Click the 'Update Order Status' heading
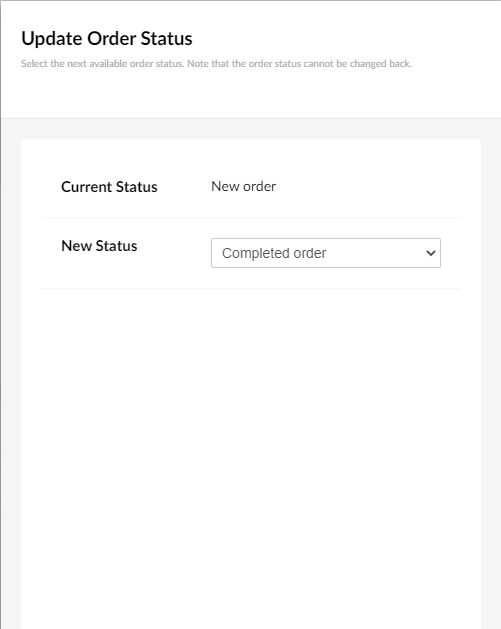This screenshot has height=629, width=501. [107, 39]
